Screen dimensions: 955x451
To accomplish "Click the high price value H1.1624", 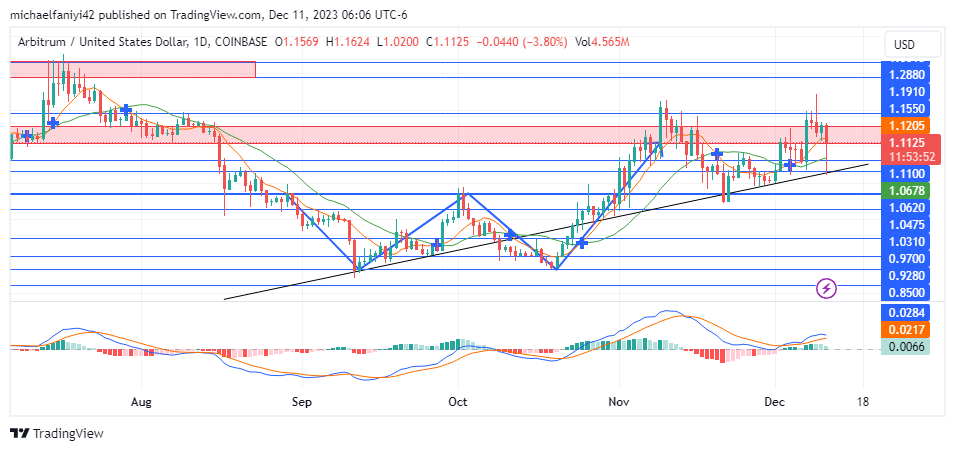I will (x=347, y=41).
